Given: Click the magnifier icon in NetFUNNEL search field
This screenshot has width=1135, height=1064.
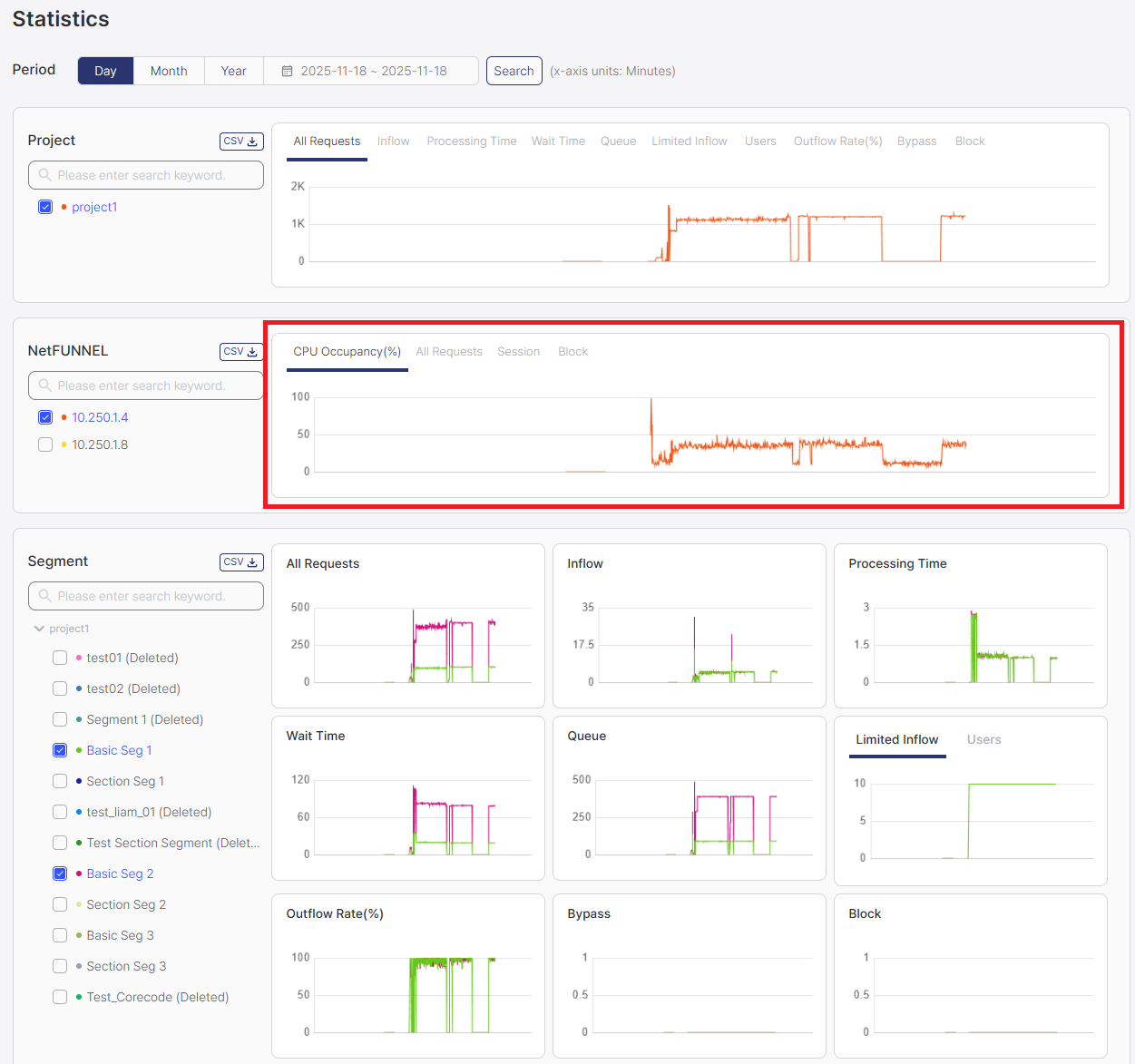Looking at the screenshot, I should tap(44, 385).
